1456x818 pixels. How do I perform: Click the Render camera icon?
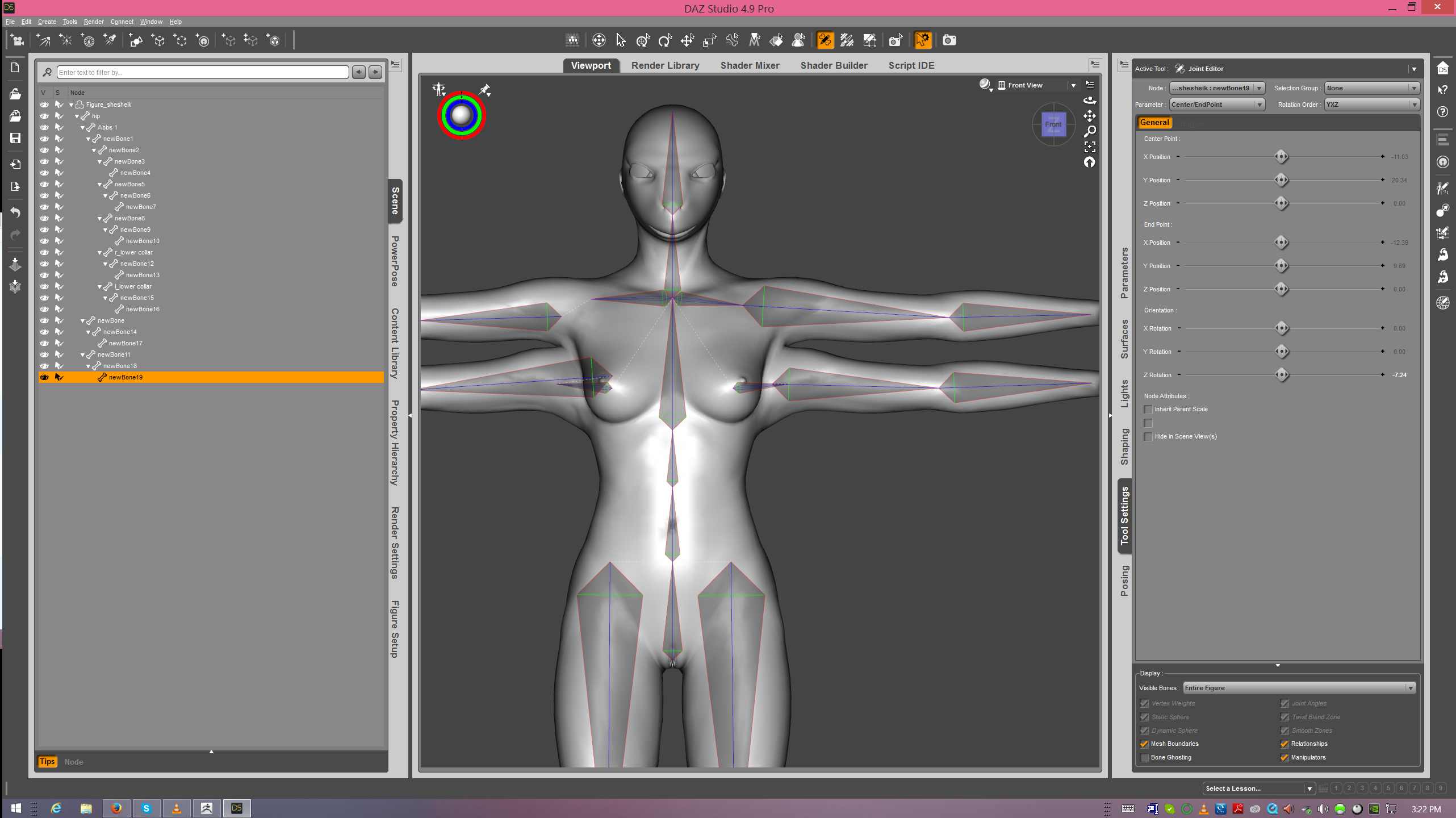pos(949,40)
